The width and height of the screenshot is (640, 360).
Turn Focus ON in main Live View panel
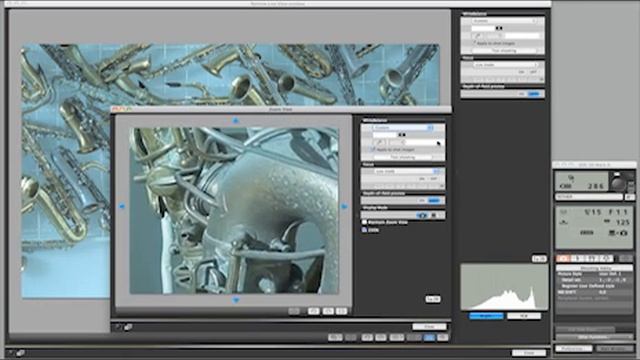click(x=522, y=72)
